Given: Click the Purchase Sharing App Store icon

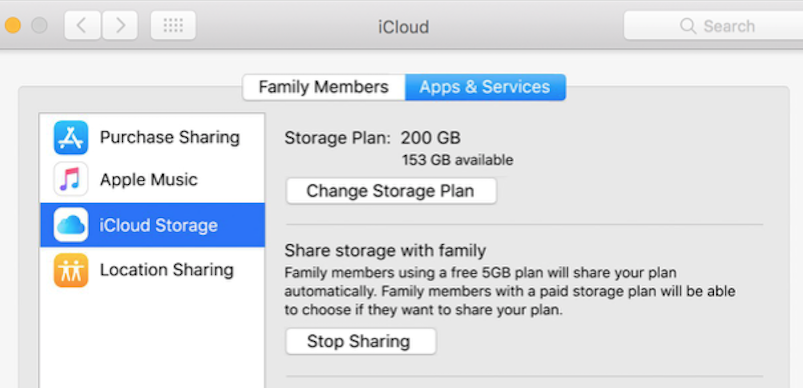Looking at the screenshot, I should click(71, 137).
